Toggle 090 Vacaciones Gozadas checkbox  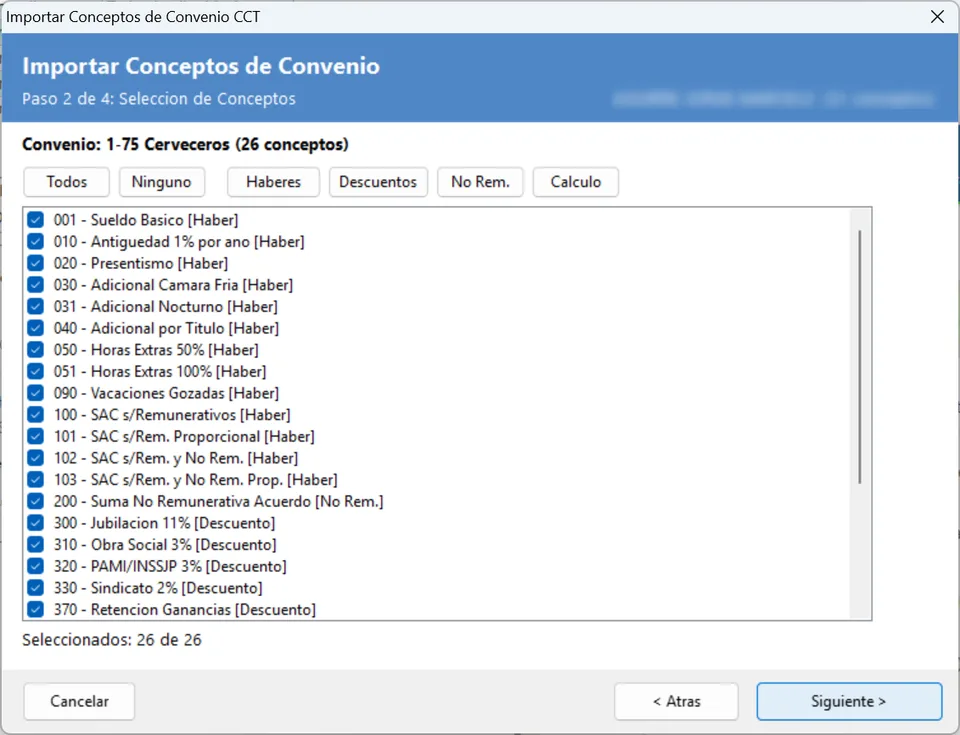point(36,393)
